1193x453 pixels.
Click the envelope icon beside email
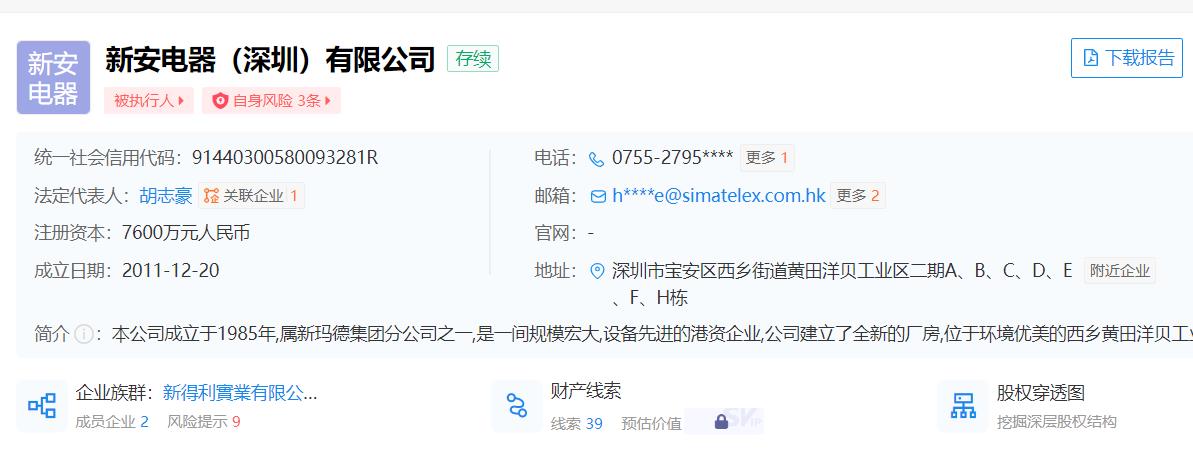pyautogui.click(x=598, y=196)
